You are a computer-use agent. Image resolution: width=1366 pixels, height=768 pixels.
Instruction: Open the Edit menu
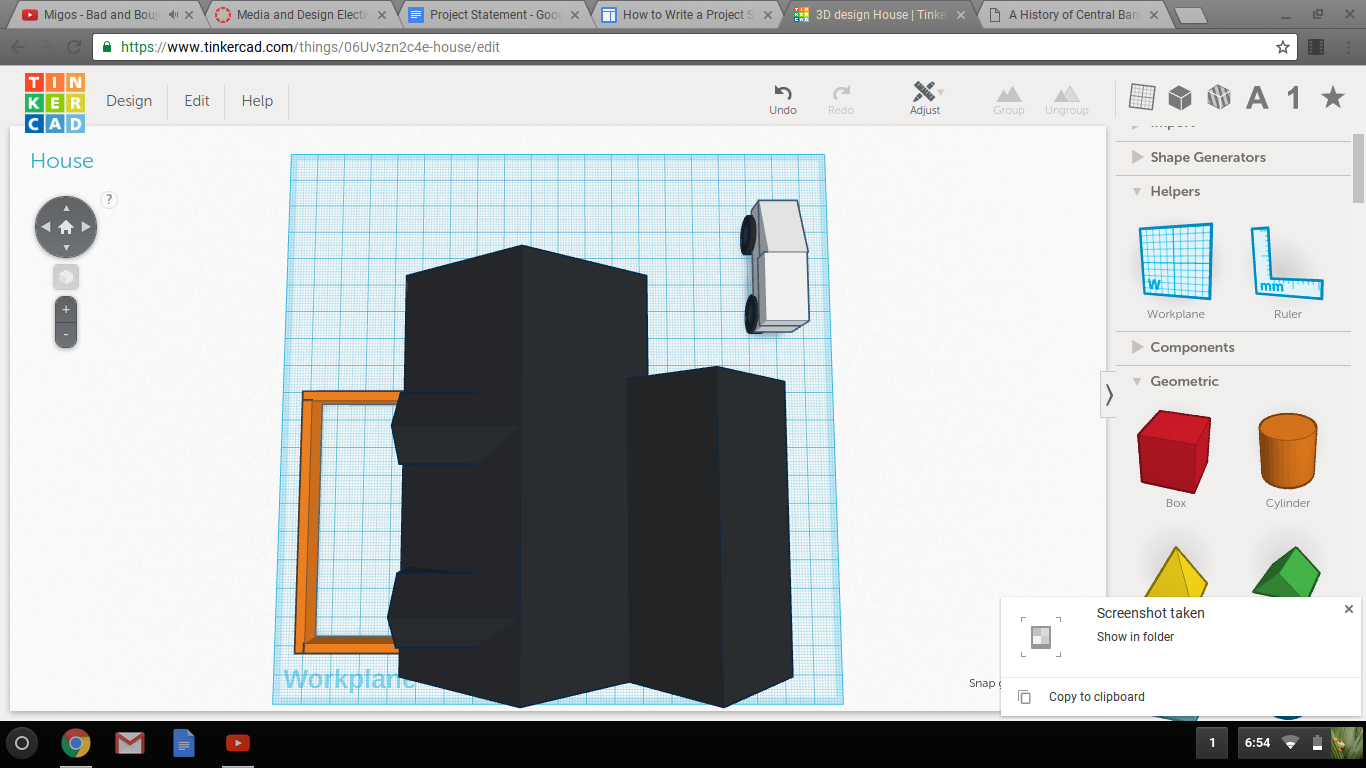(x=197, y=101)
